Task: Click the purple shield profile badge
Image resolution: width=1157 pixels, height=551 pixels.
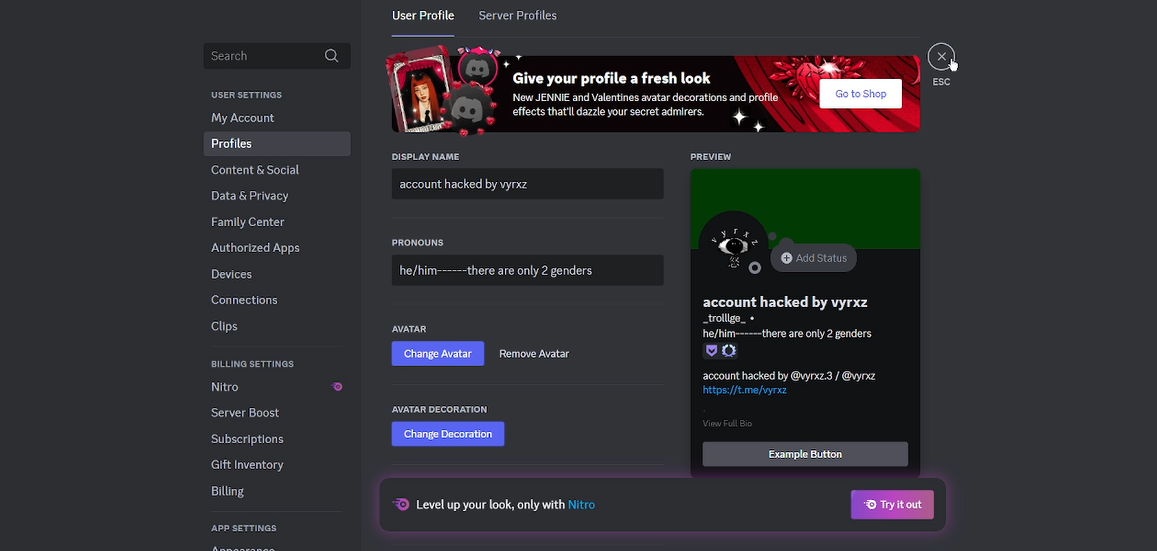Action: (711, 351)
